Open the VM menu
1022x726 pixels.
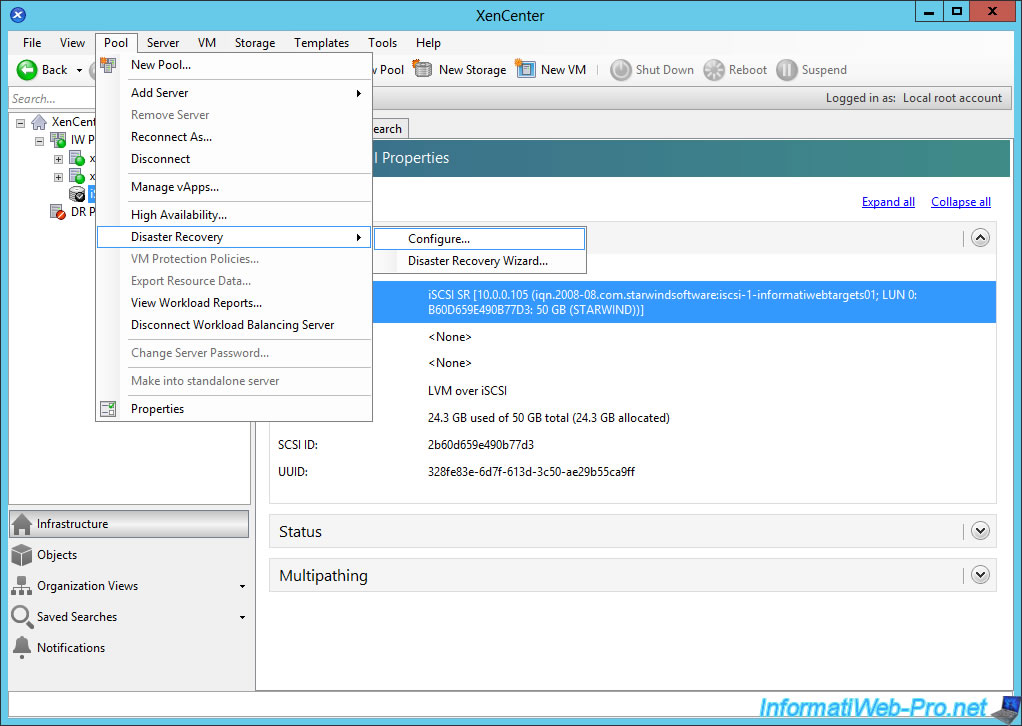(207, 42)
